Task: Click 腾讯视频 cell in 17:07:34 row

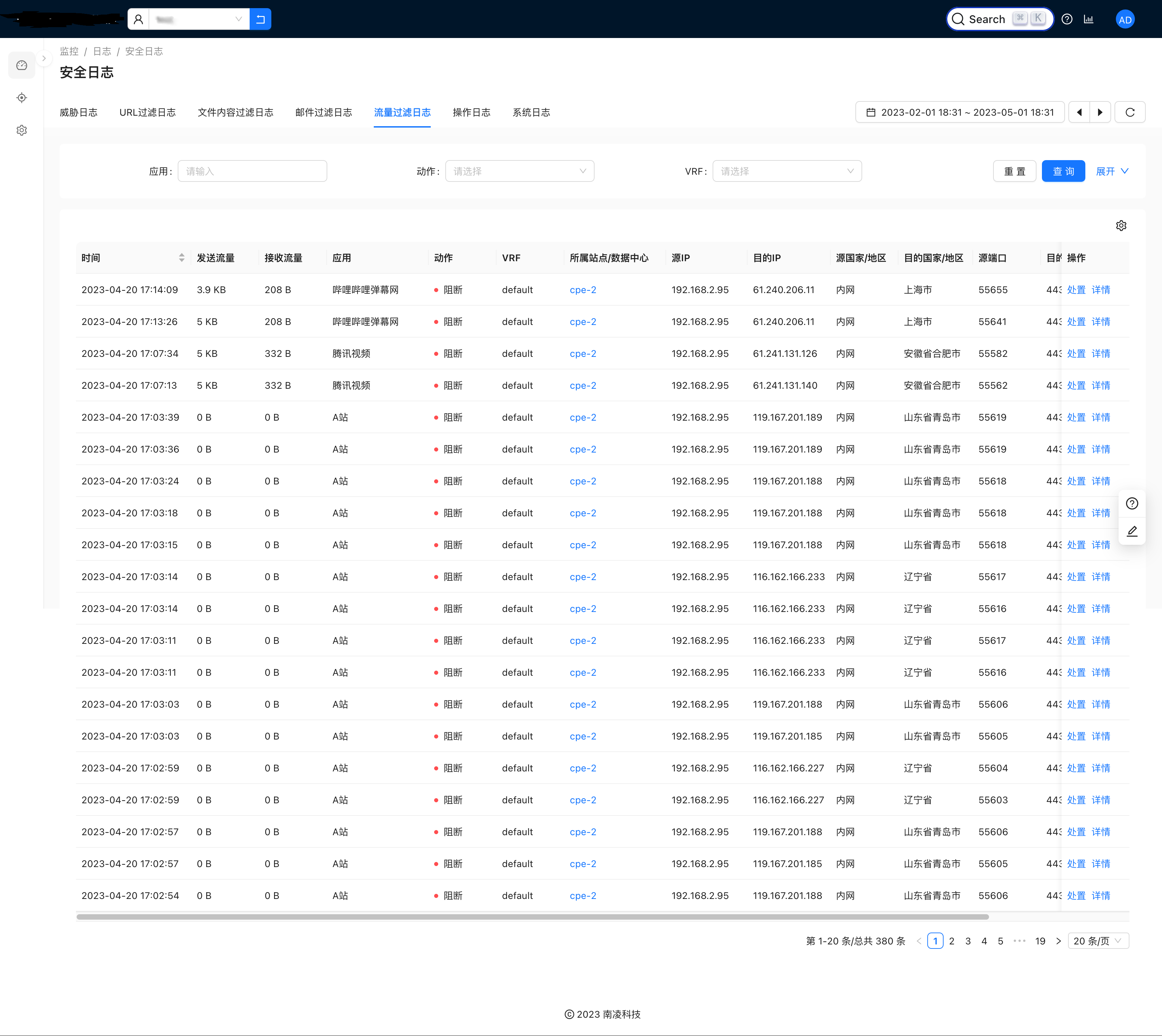Action: pyautogui.click(x=351, y=353)
